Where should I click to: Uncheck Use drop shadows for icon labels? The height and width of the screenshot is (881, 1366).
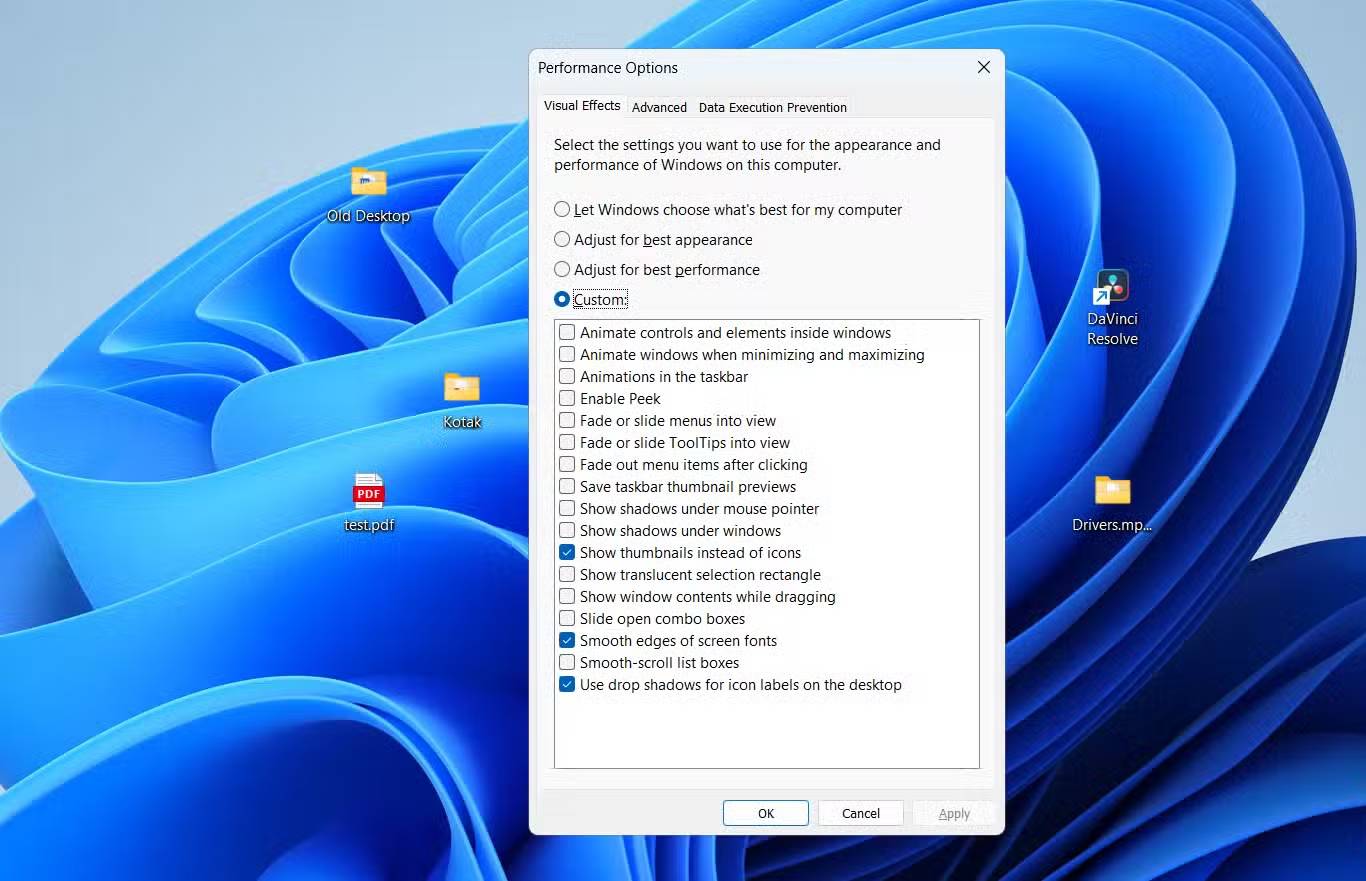click(x=567, y=684)
